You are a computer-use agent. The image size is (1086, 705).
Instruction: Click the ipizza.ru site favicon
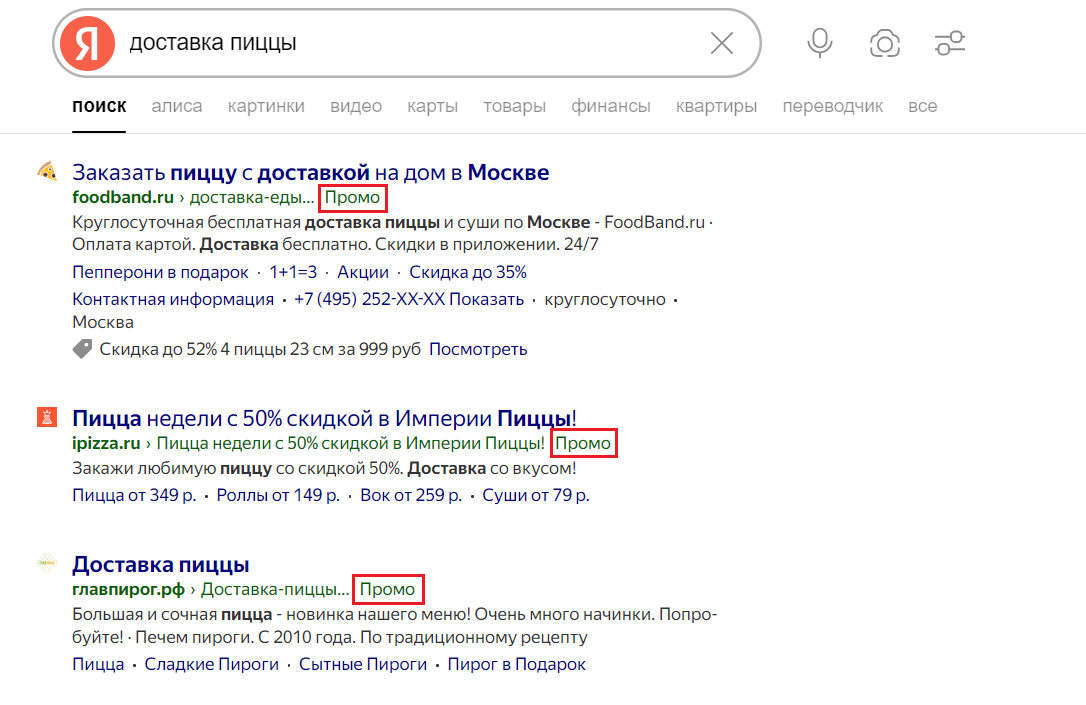tap(46, 416)
